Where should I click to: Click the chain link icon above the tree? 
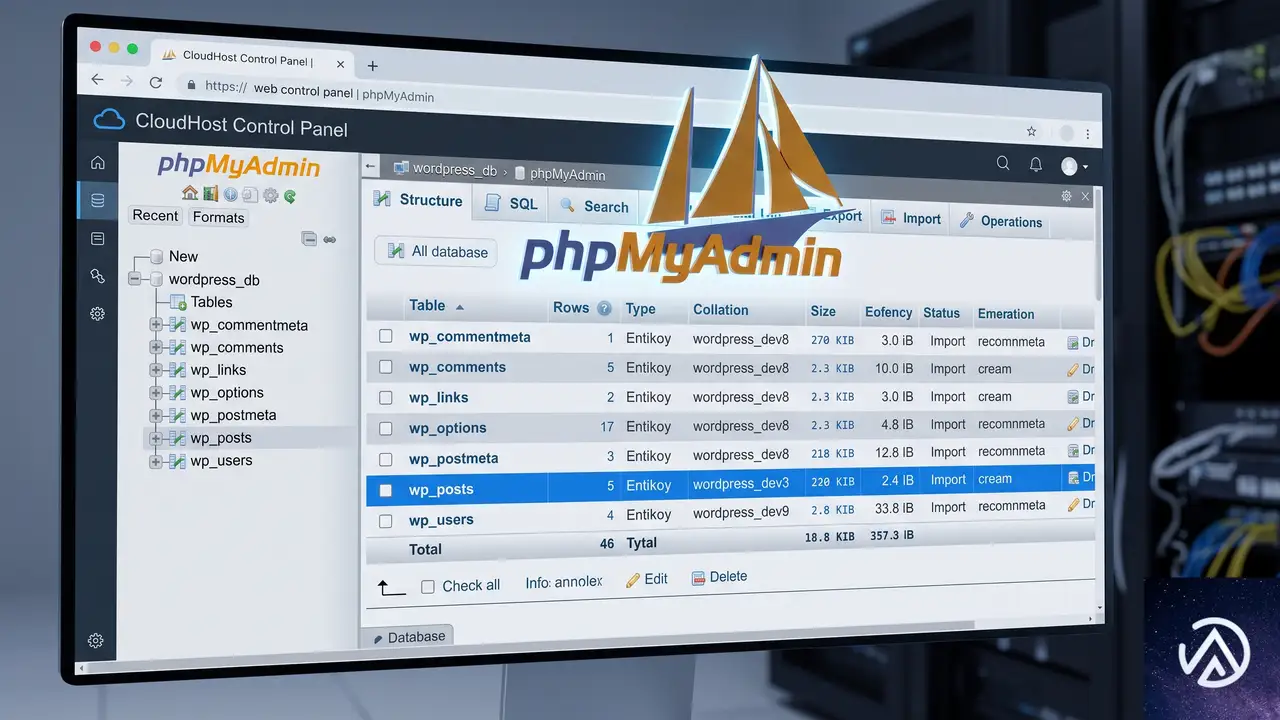[x=329, y=240]
